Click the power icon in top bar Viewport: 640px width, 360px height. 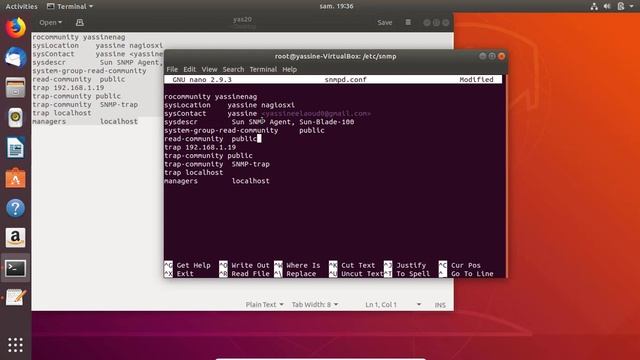point(621,6)
